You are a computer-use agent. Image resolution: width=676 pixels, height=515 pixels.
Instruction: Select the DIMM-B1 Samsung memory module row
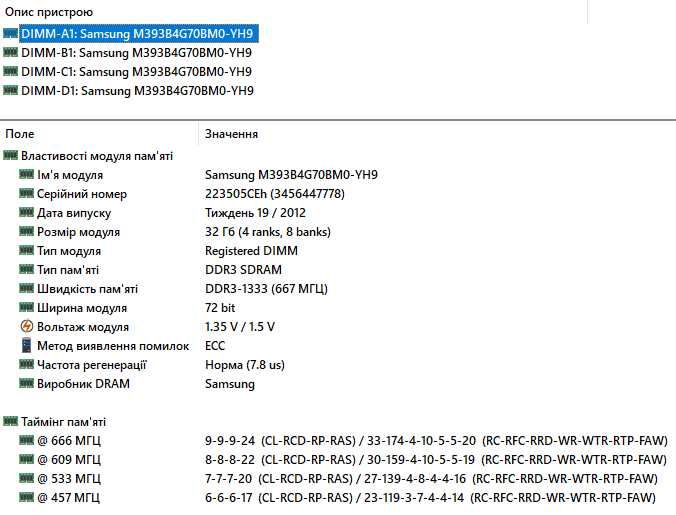(x=136, y=53)
